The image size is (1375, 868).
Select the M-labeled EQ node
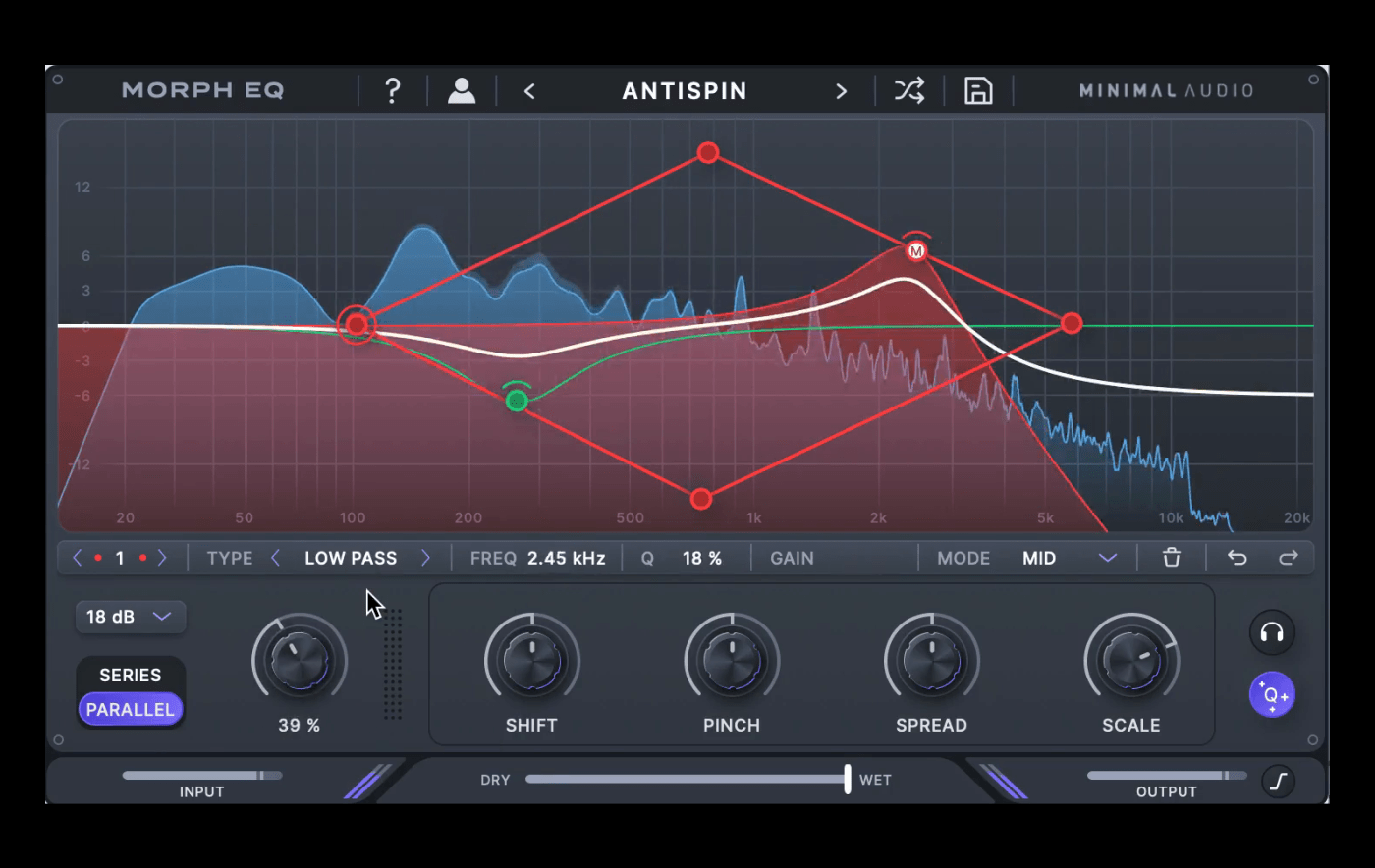pos(916,251)
